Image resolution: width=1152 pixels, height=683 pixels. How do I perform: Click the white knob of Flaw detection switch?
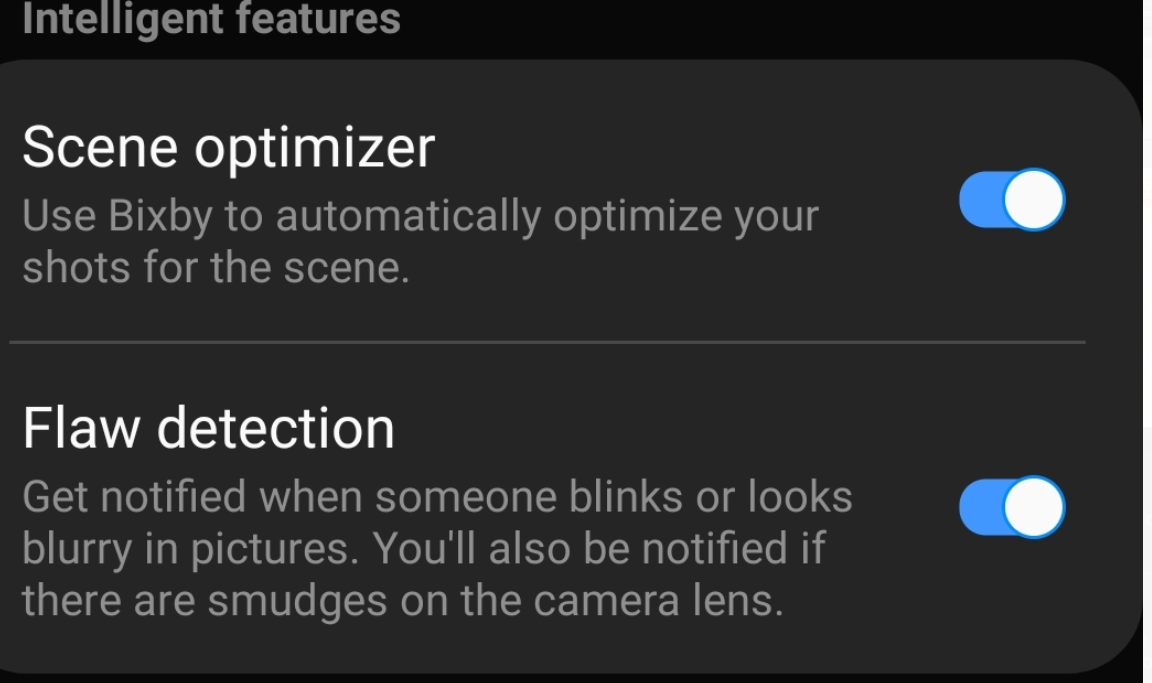(x=1033, y=507)
